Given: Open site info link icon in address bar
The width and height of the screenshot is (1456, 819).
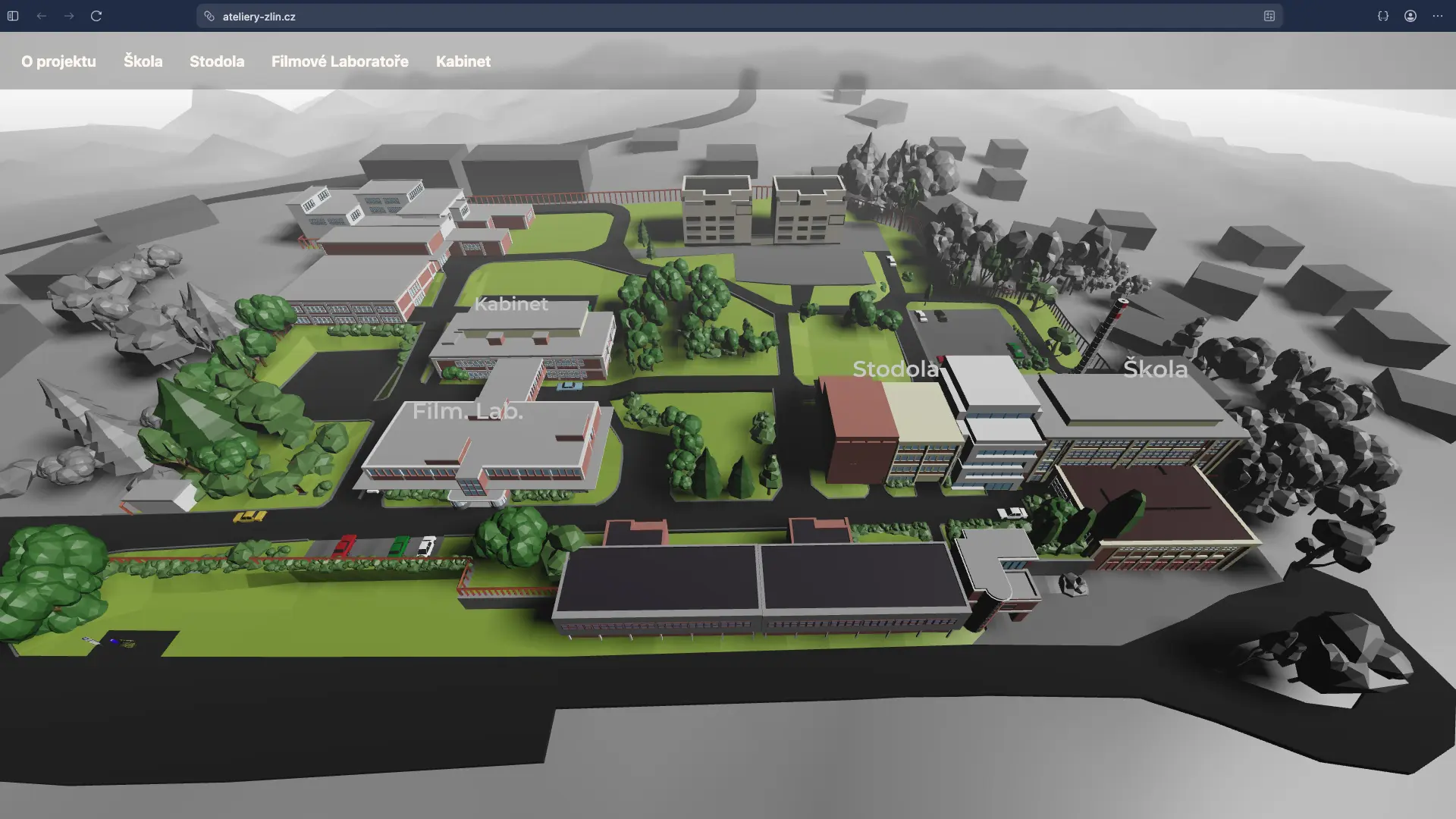Looking at the screenshot, I should 209,16.
